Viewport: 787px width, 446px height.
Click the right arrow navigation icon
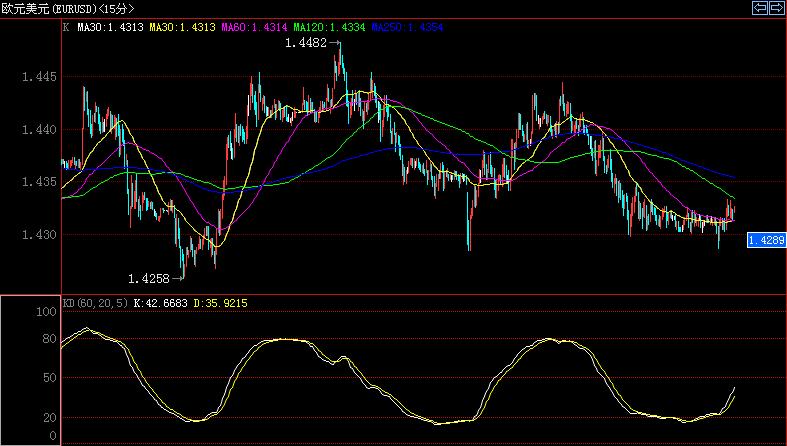pyautogui.click(x=776, y=8)
